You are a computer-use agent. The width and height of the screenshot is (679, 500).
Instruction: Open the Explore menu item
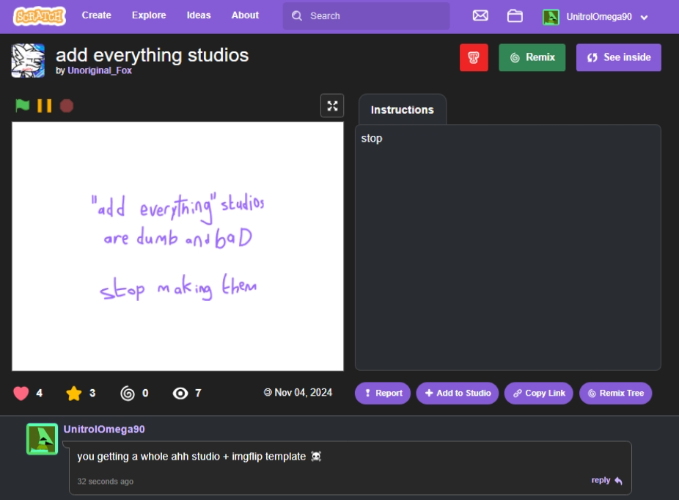[149, 16]
